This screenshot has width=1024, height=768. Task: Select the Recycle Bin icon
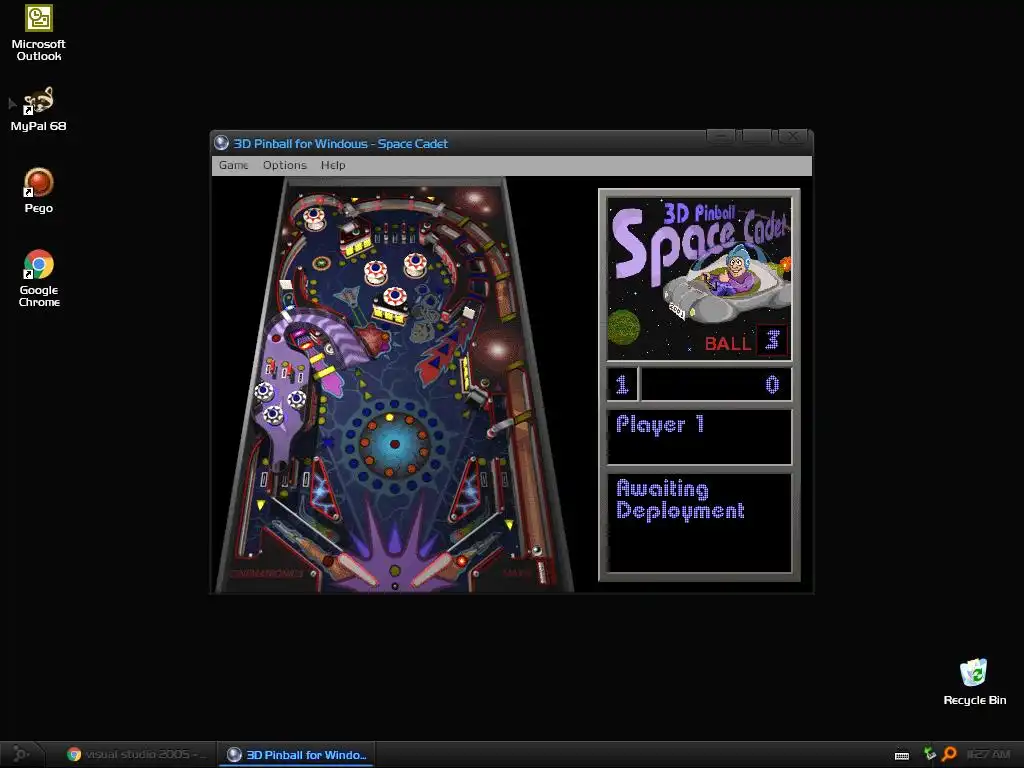(974, 682)
